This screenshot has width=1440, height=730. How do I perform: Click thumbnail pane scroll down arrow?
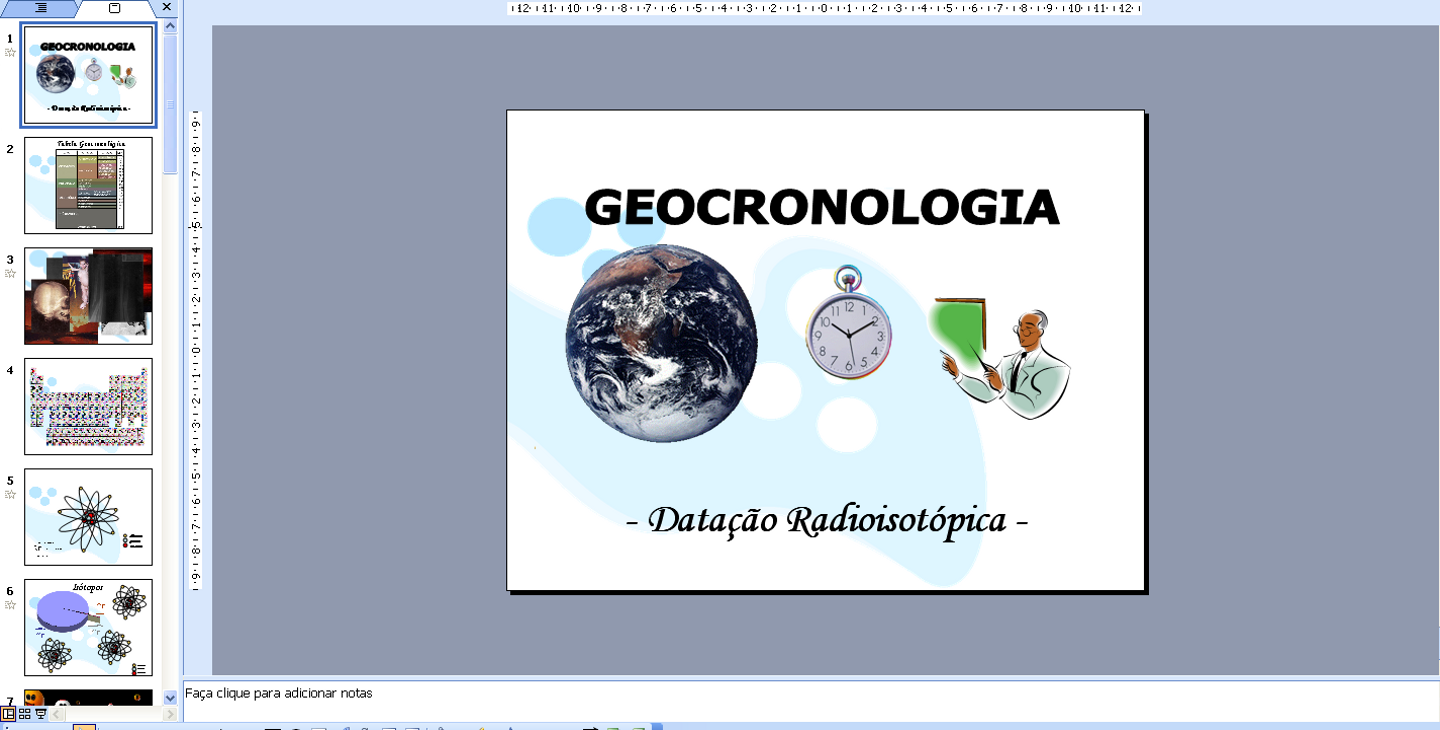[x=170, y=697]
